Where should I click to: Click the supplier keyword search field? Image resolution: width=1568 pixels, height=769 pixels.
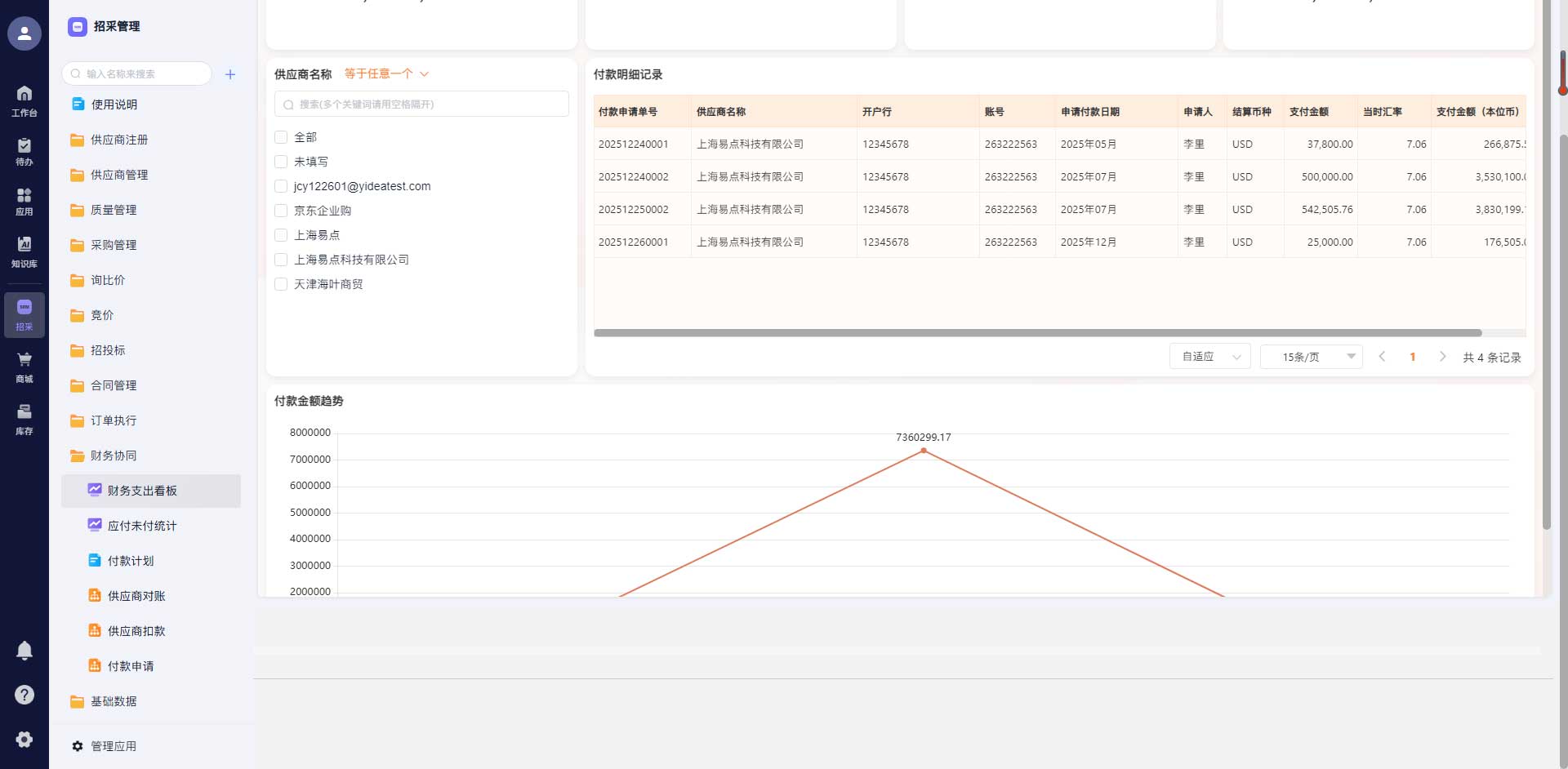(421, 104)
